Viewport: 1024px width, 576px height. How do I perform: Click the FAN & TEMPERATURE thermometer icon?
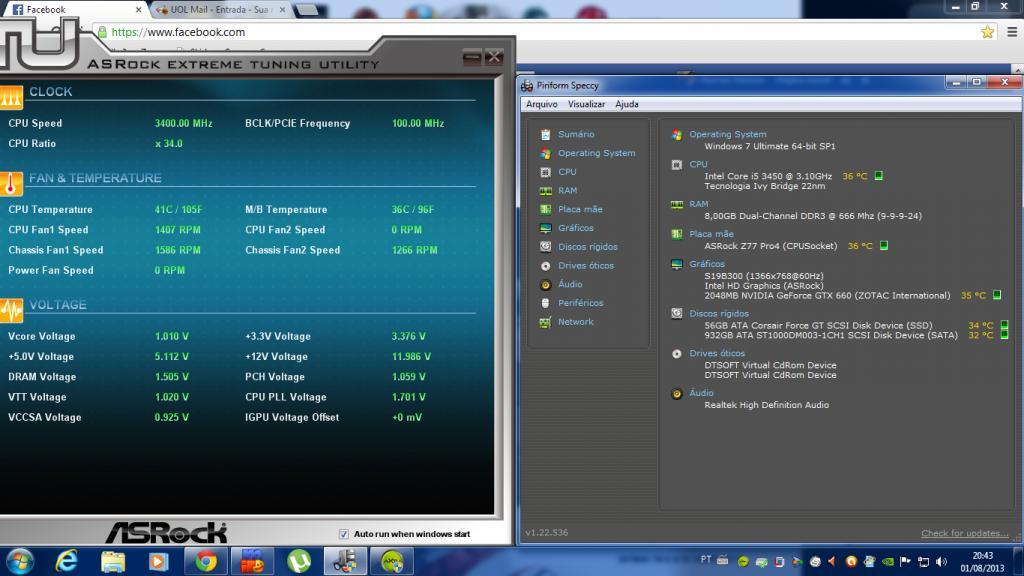[x=11, y=184]
